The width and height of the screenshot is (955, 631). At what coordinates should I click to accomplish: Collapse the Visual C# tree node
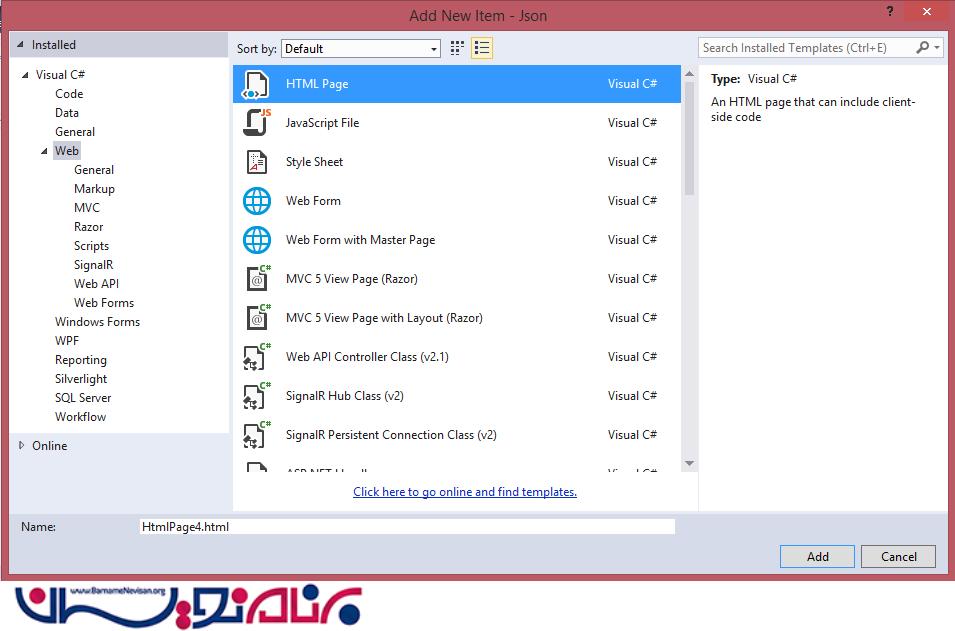tap(25, 75)
